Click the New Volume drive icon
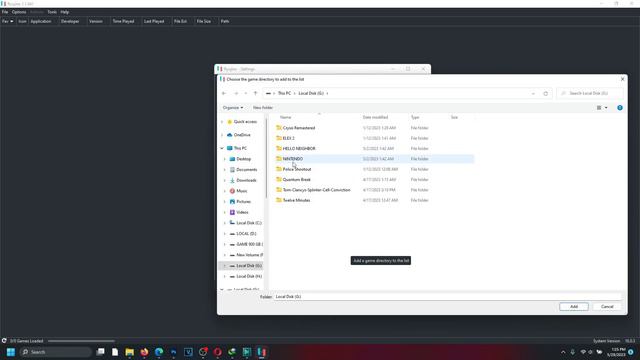The width and height of the screenshot is (640, 360). point(232,255)
